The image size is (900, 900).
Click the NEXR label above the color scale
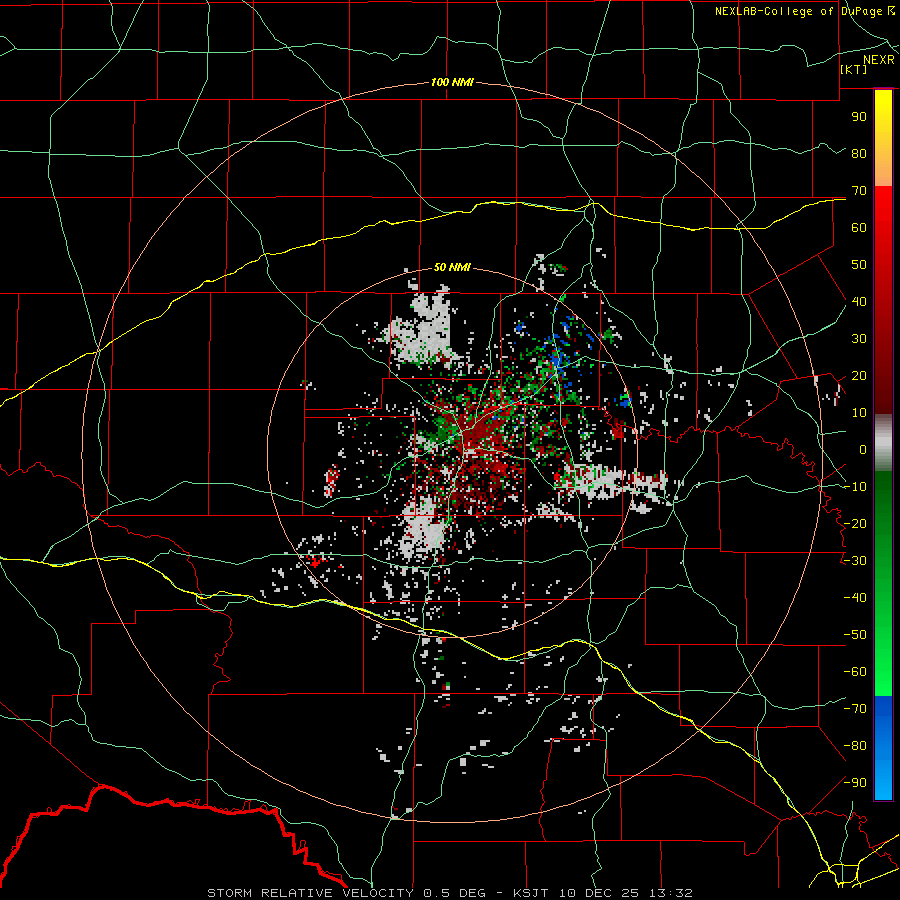click(x=878, y=60)
